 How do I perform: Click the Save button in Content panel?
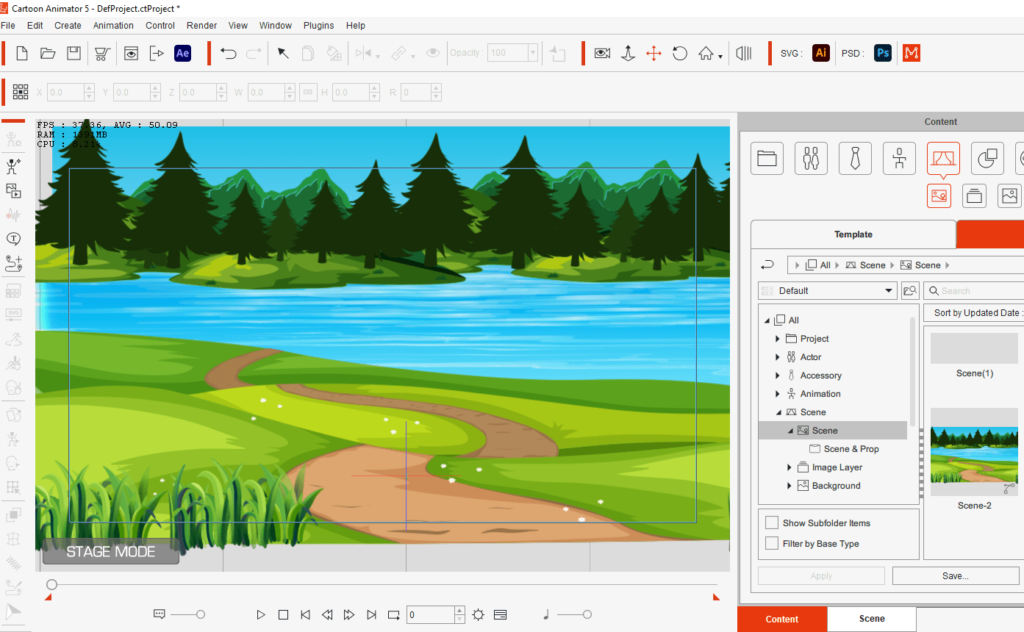954,575
